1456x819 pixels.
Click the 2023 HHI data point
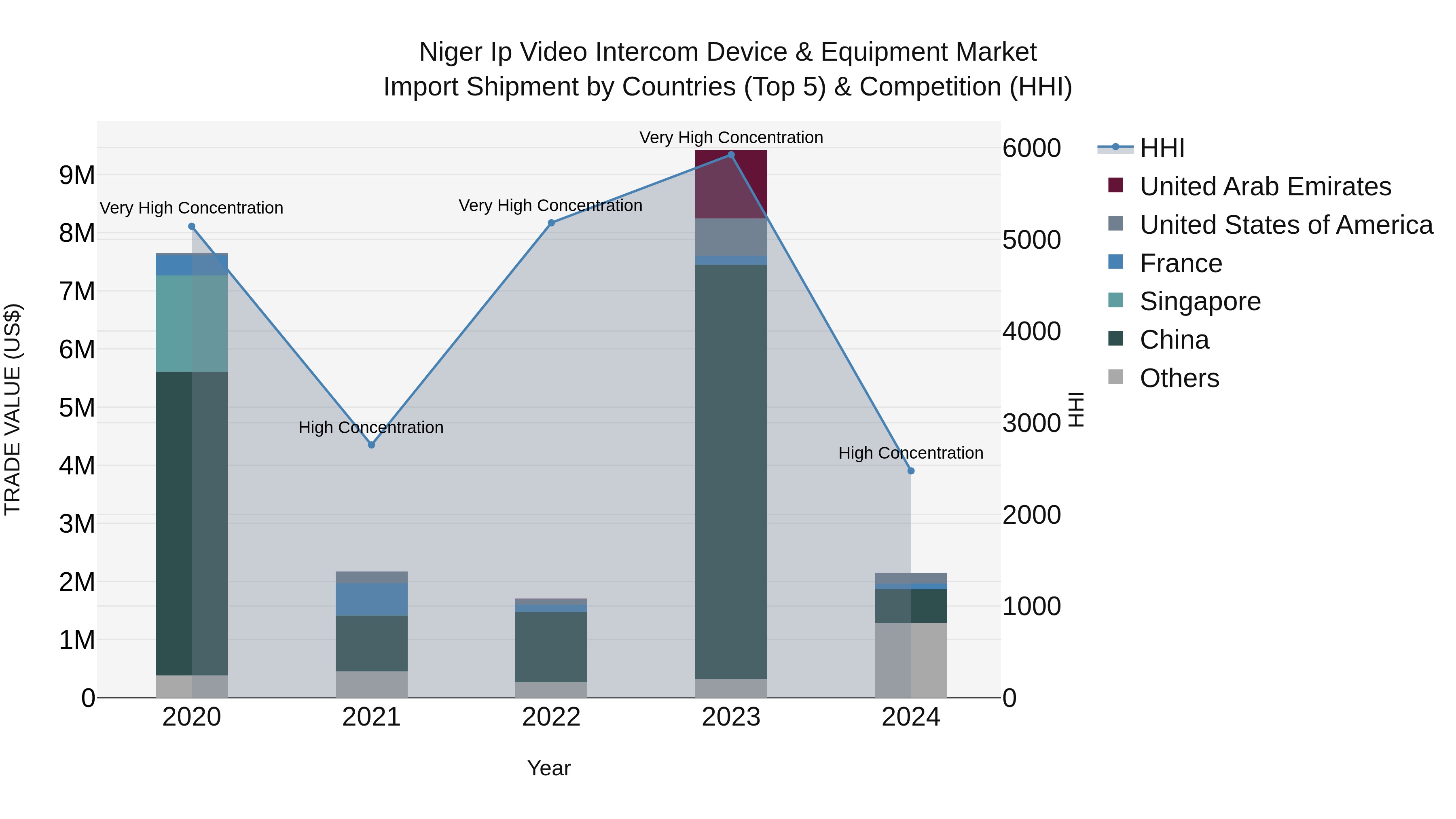(731, 155)
